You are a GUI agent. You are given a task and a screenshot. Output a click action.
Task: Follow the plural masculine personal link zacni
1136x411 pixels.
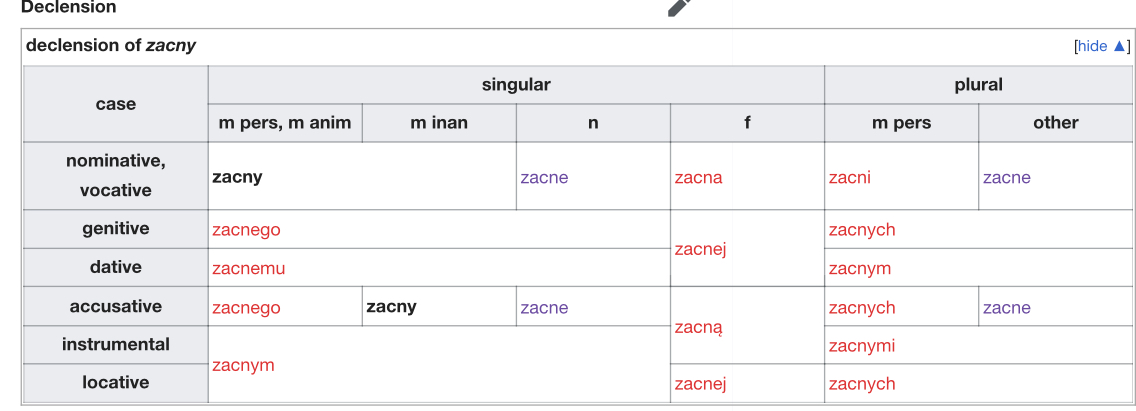[850, 178]
